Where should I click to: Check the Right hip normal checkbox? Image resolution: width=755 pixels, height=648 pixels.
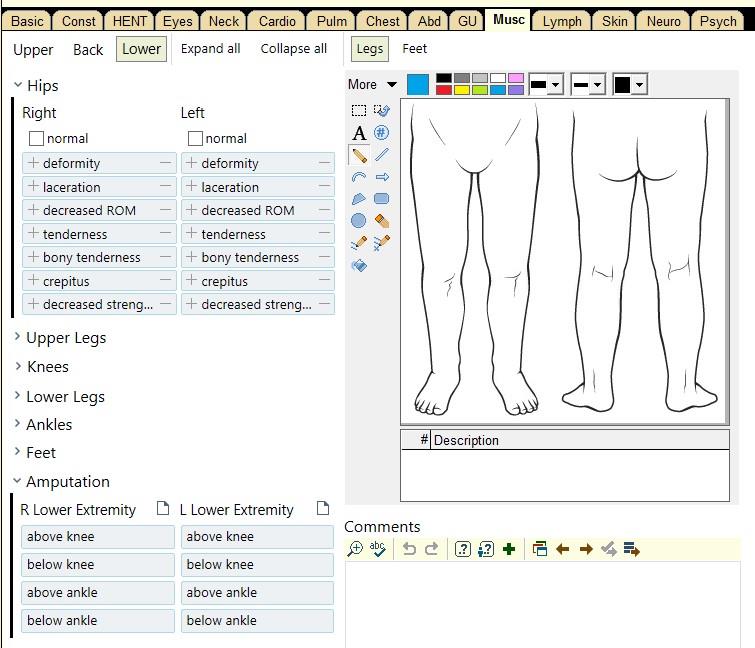tap(37, 139)
